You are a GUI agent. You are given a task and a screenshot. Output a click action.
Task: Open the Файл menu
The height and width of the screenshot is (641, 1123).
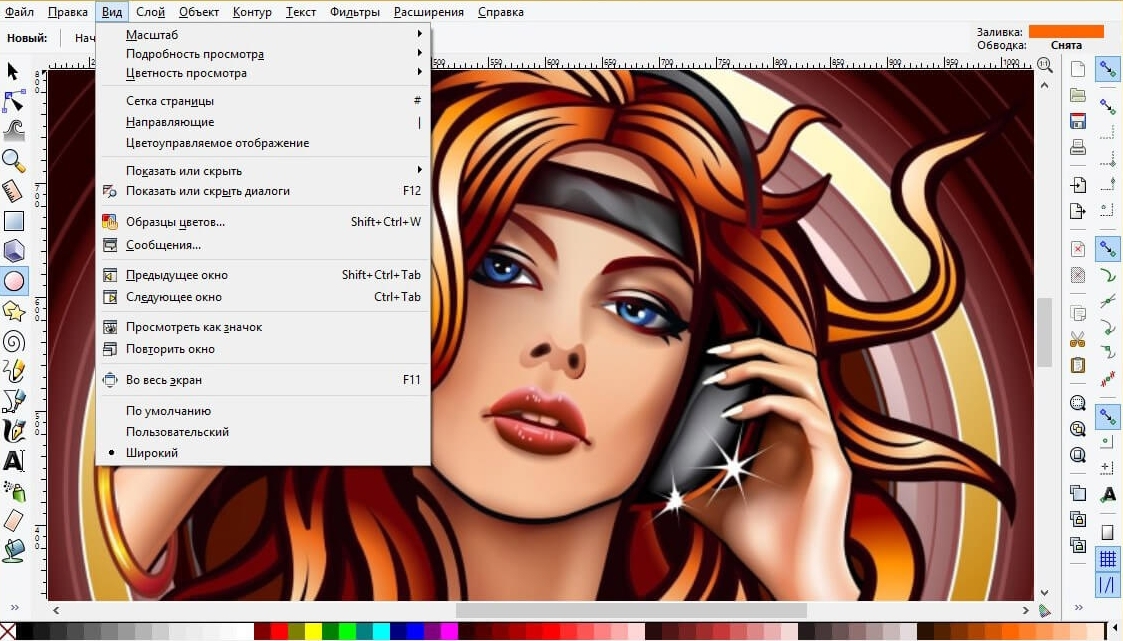pos(19,12)
